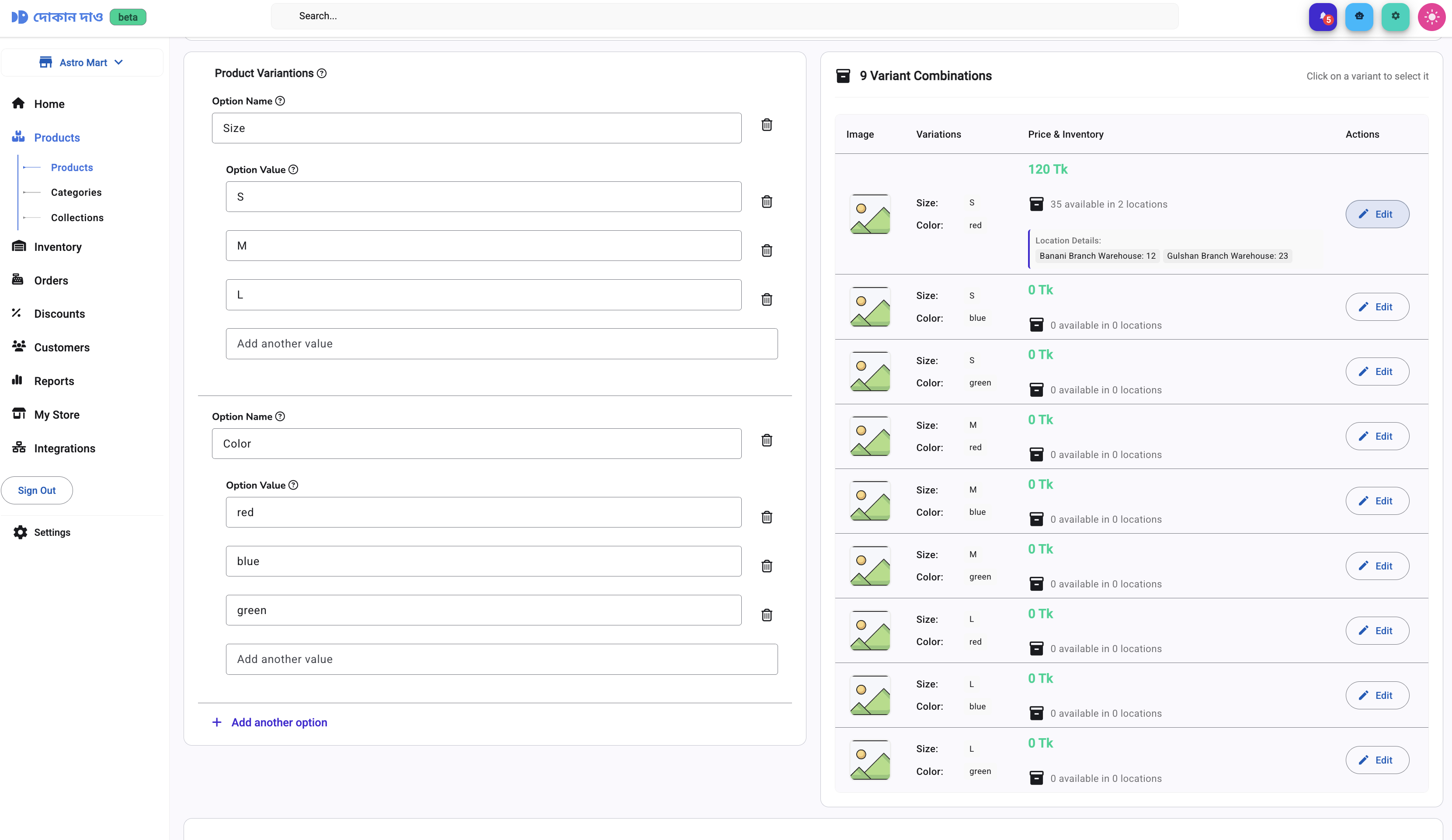This screenshot has width=1452, height=840.
Task: Expand the Products sidebar menu
Action: click(56, 137)
